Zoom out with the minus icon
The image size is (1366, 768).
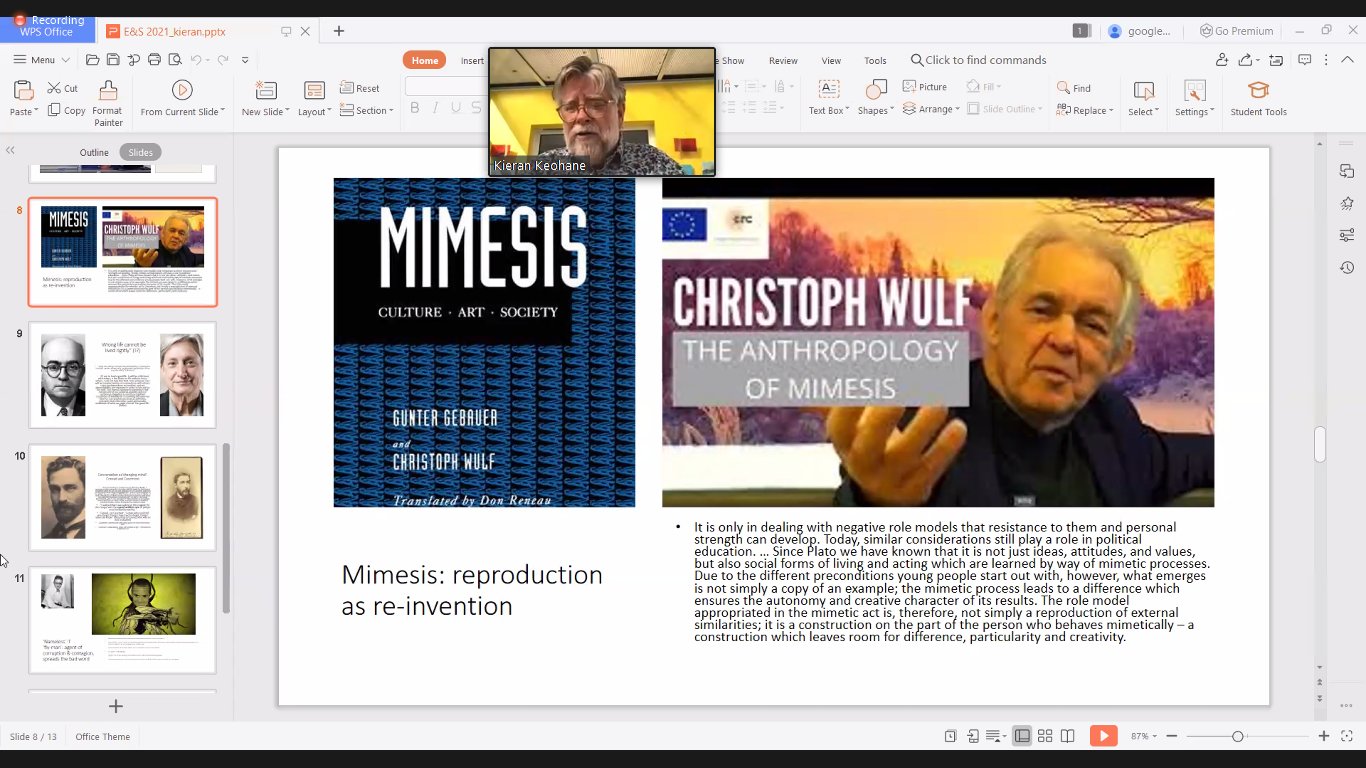point(1172,736)
